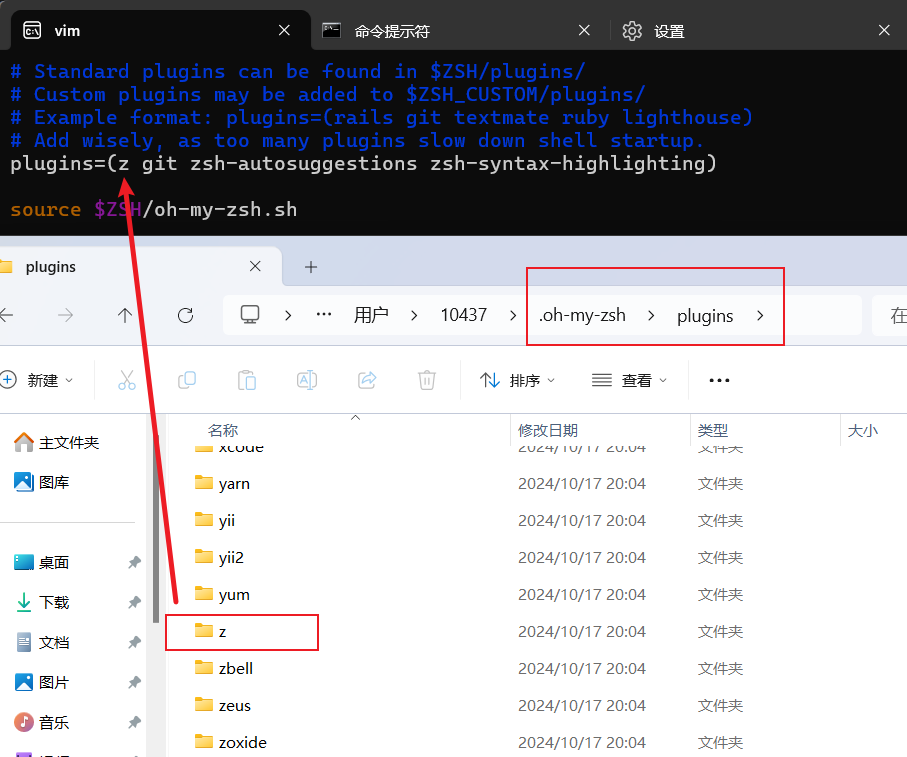The width and height of the screenshot is (907, 757).
Task: Sort by the 类型 column header
Action: point(713,430)
